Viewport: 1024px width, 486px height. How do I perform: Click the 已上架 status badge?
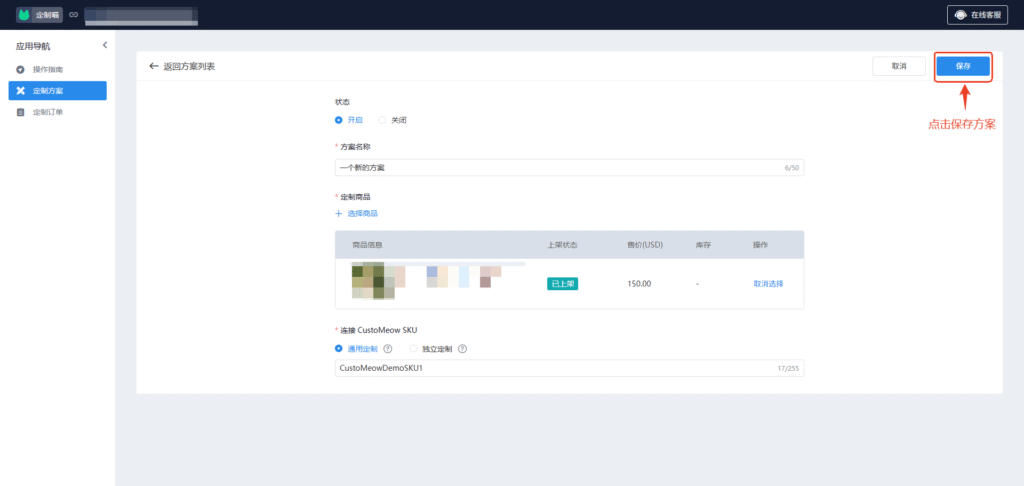(x=563, y=284)
